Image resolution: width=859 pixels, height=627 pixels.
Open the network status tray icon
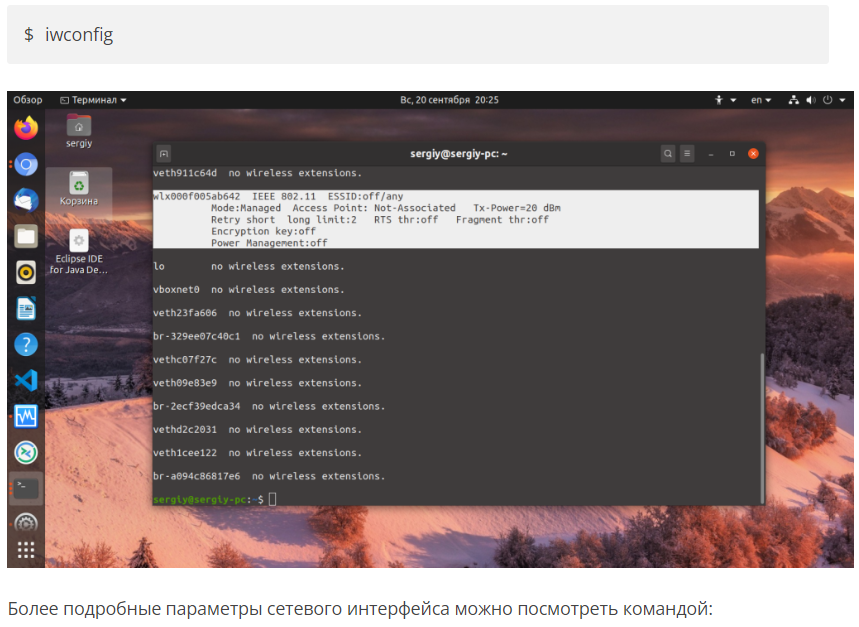(793, 100)
